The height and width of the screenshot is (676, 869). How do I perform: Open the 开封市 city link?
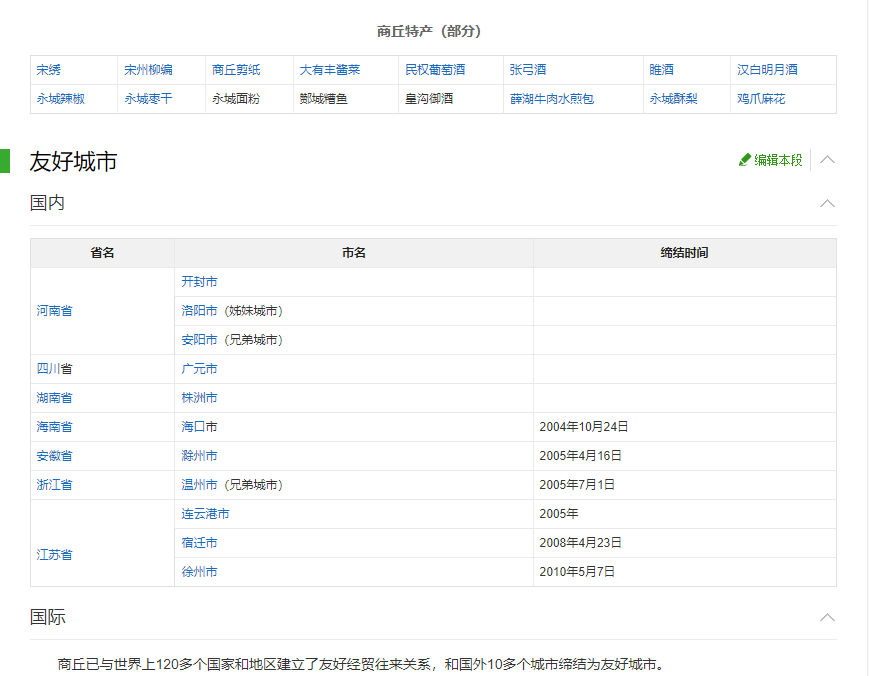[199, 282]
